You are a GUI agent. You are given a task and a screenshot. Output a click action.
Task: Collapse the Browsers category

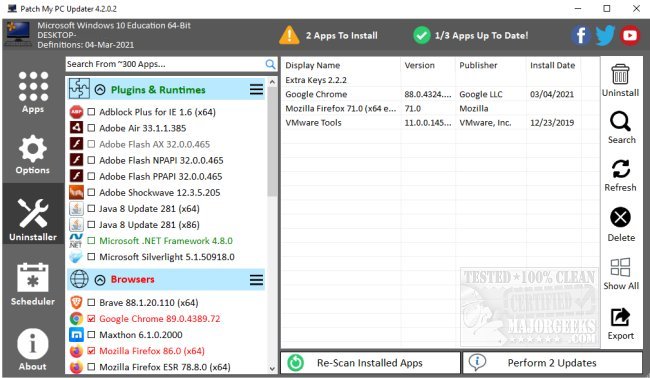point(100,280)
